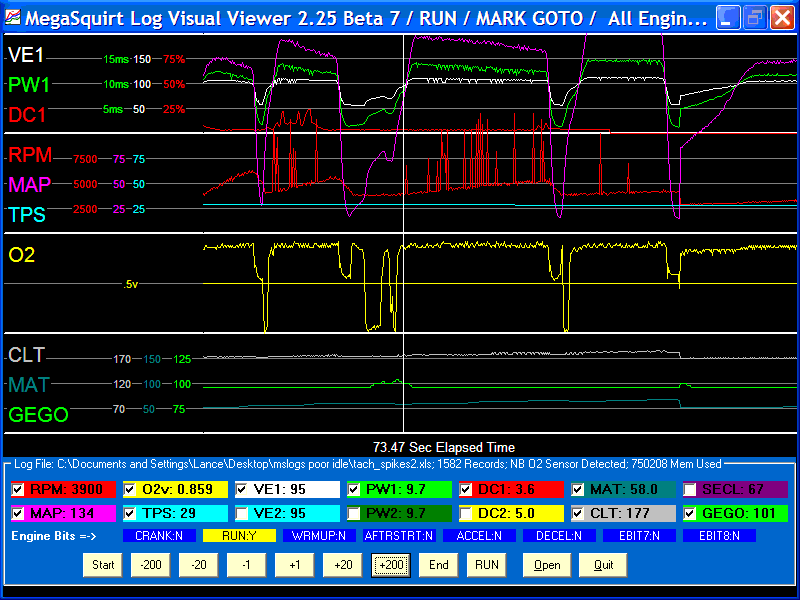Enable the PW2 trace checkbox

point(355,513)
